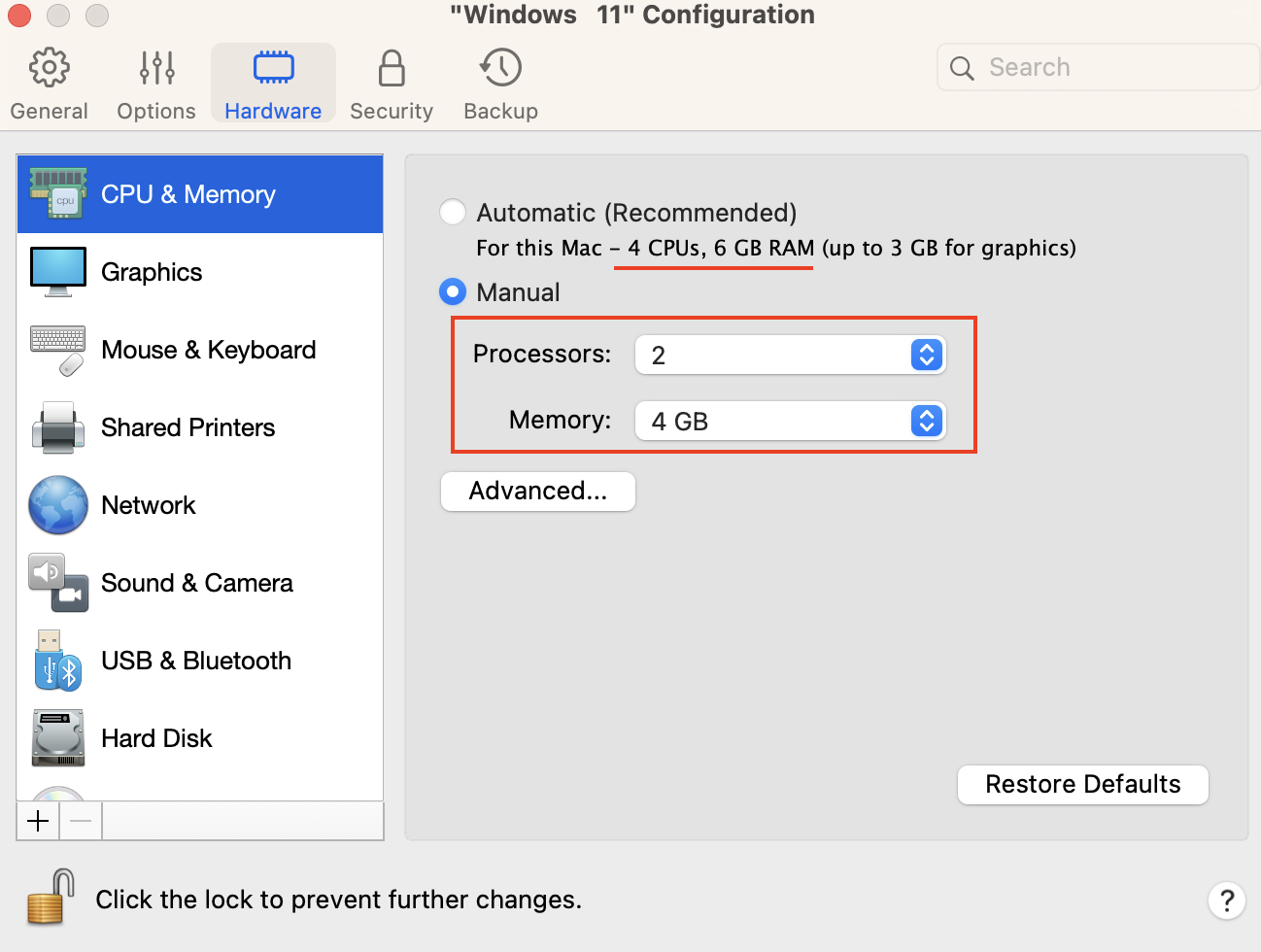This screenshot has height=952, width=1261.
Task: Open the Processors dropdown
Action: coord(790,355)
